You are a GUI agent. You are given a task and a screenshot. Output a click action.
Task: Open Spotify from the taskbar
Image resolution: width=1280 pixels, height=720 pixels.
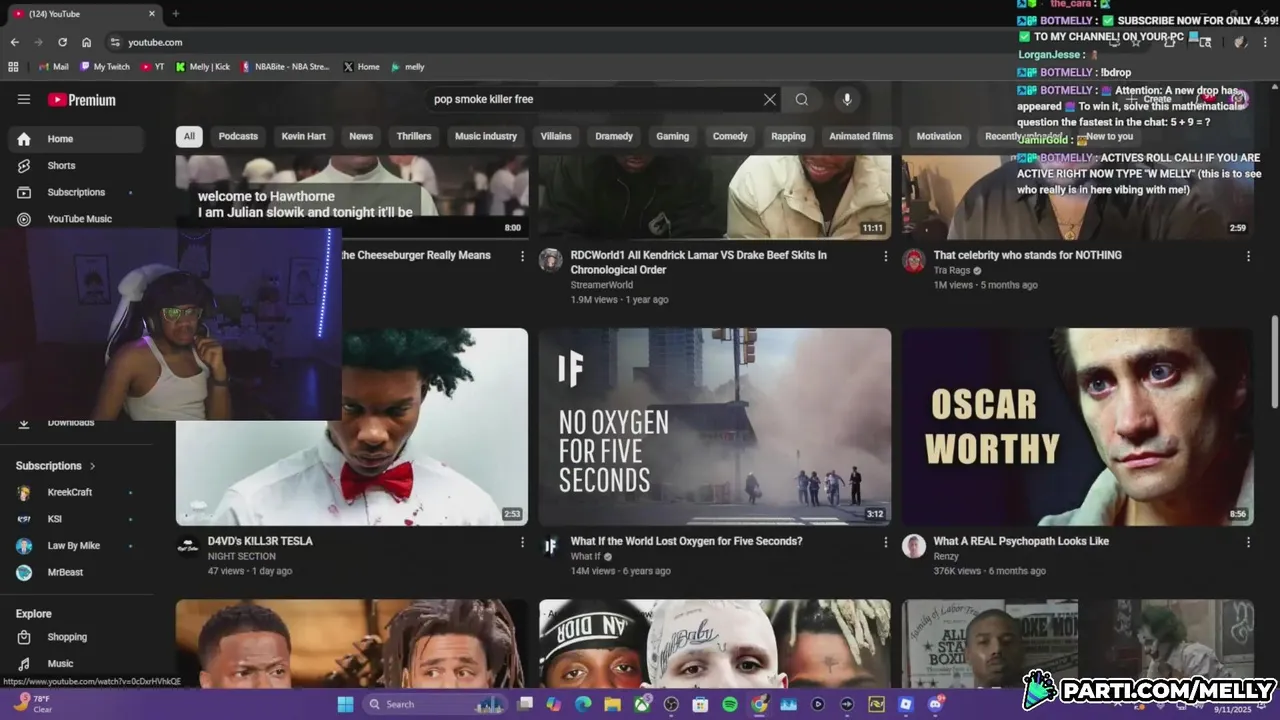(730, 704)
